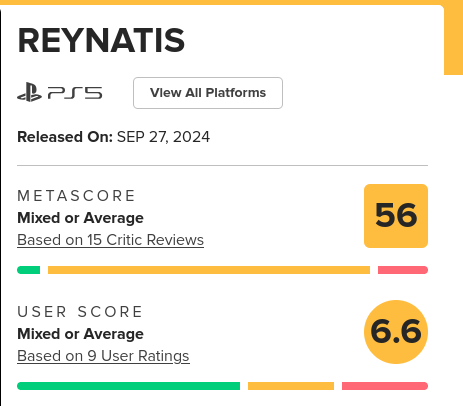Click the PlayStation logo symbol
463x406 pixels.
(x=29, y=92)
